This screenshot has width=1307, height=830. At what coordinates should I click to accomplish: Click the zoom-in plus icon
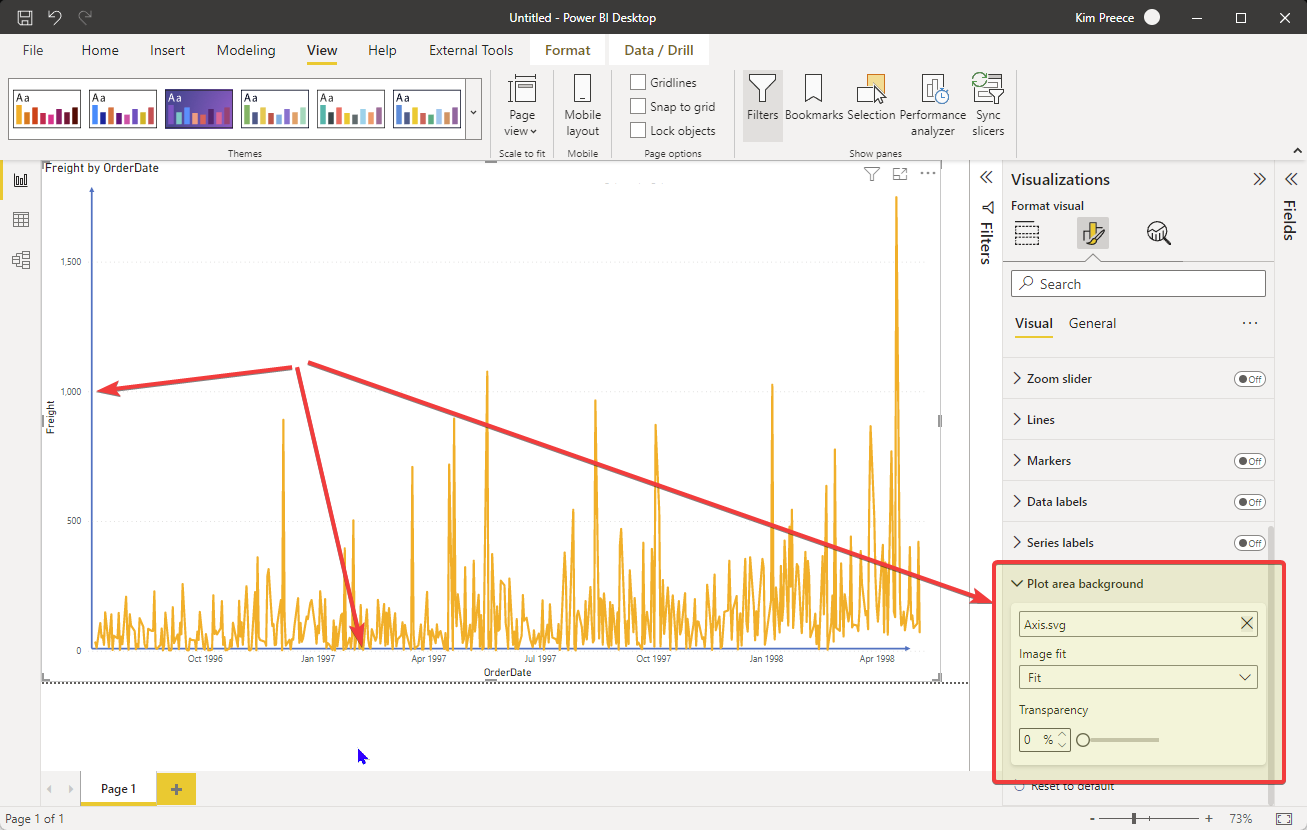[1209, 818]
